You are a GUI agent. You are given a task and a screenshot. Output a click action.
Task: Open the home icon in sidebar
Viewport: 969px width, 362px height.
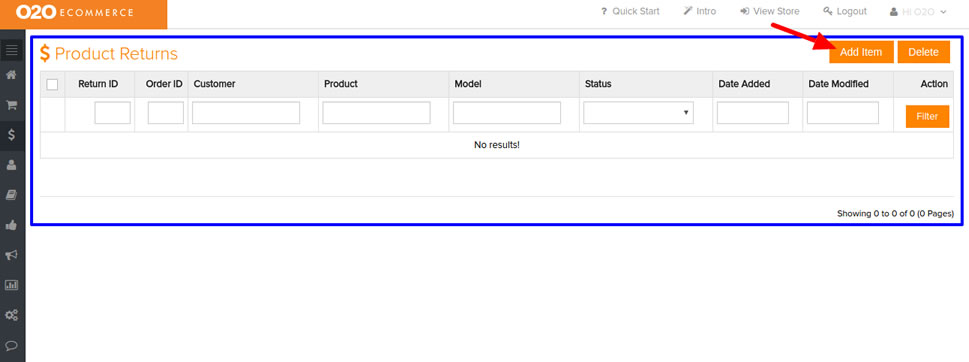click(12, 75)
